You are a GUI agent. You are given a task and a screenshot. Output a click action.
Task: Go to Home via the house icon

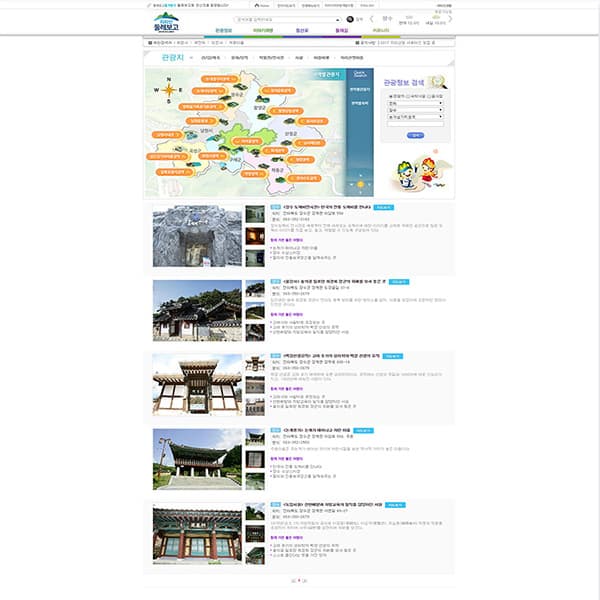pyautogui.click(x=257, y=5)
